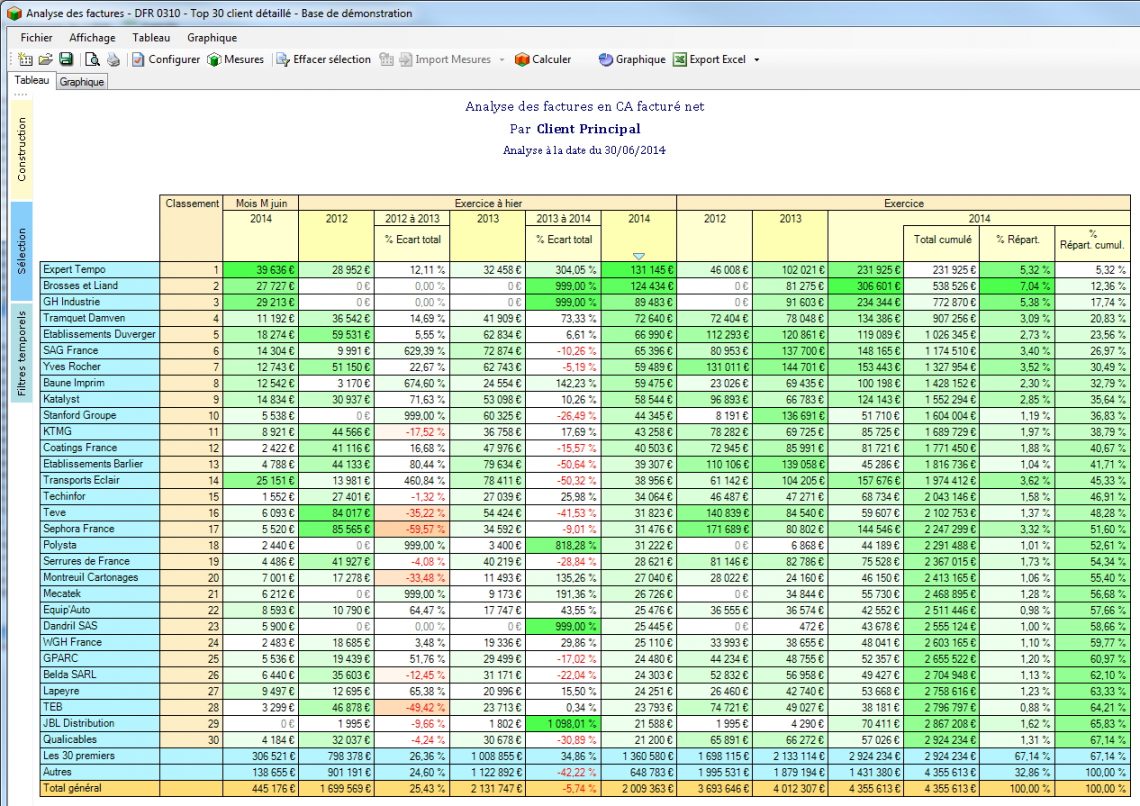
Task: Click the greyed icon left of Import Mesures
Action: [x=386, y=60]
